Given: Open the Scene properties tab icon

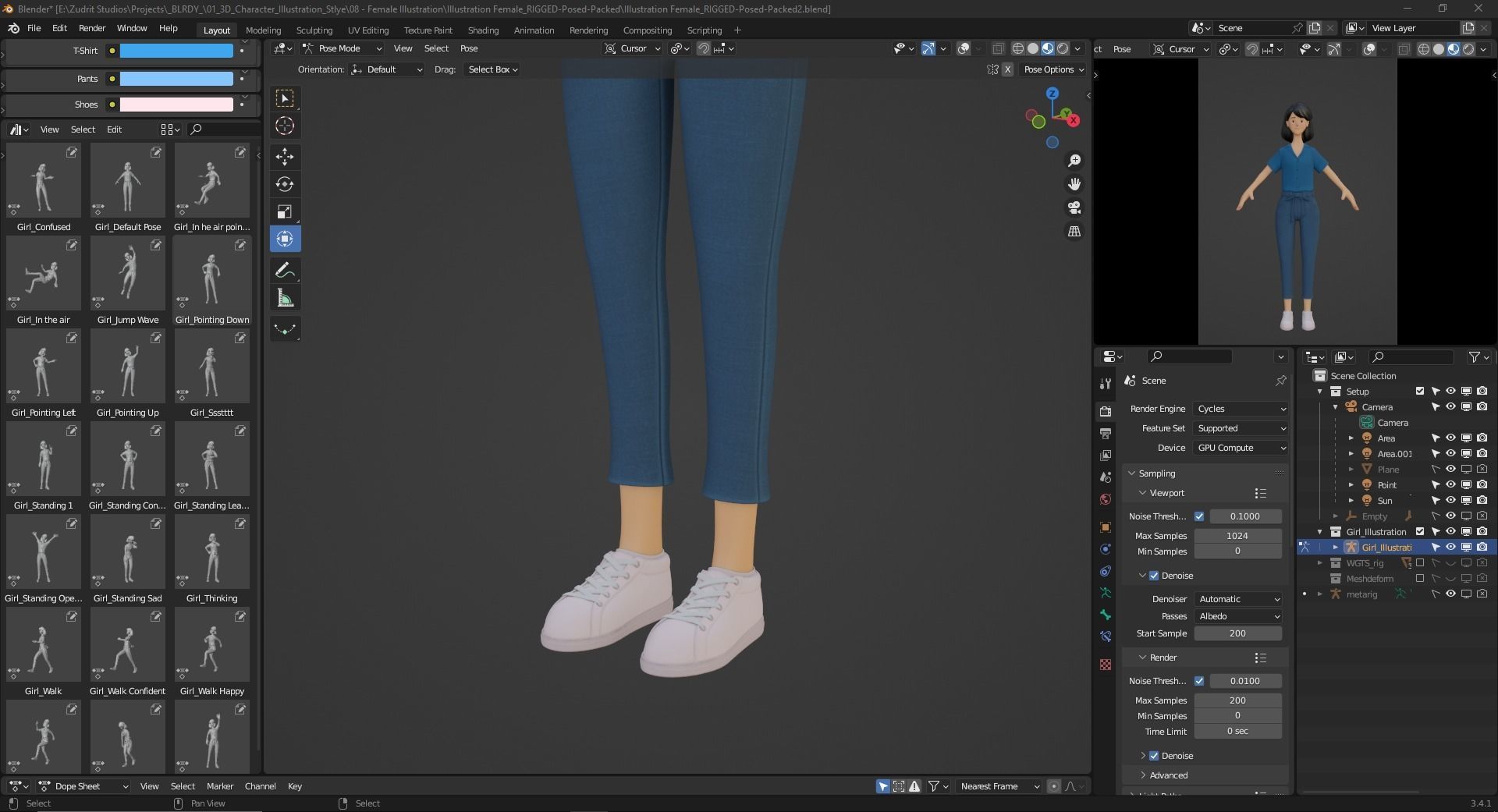Looking at the screenshot, I should coord(1106,477).
